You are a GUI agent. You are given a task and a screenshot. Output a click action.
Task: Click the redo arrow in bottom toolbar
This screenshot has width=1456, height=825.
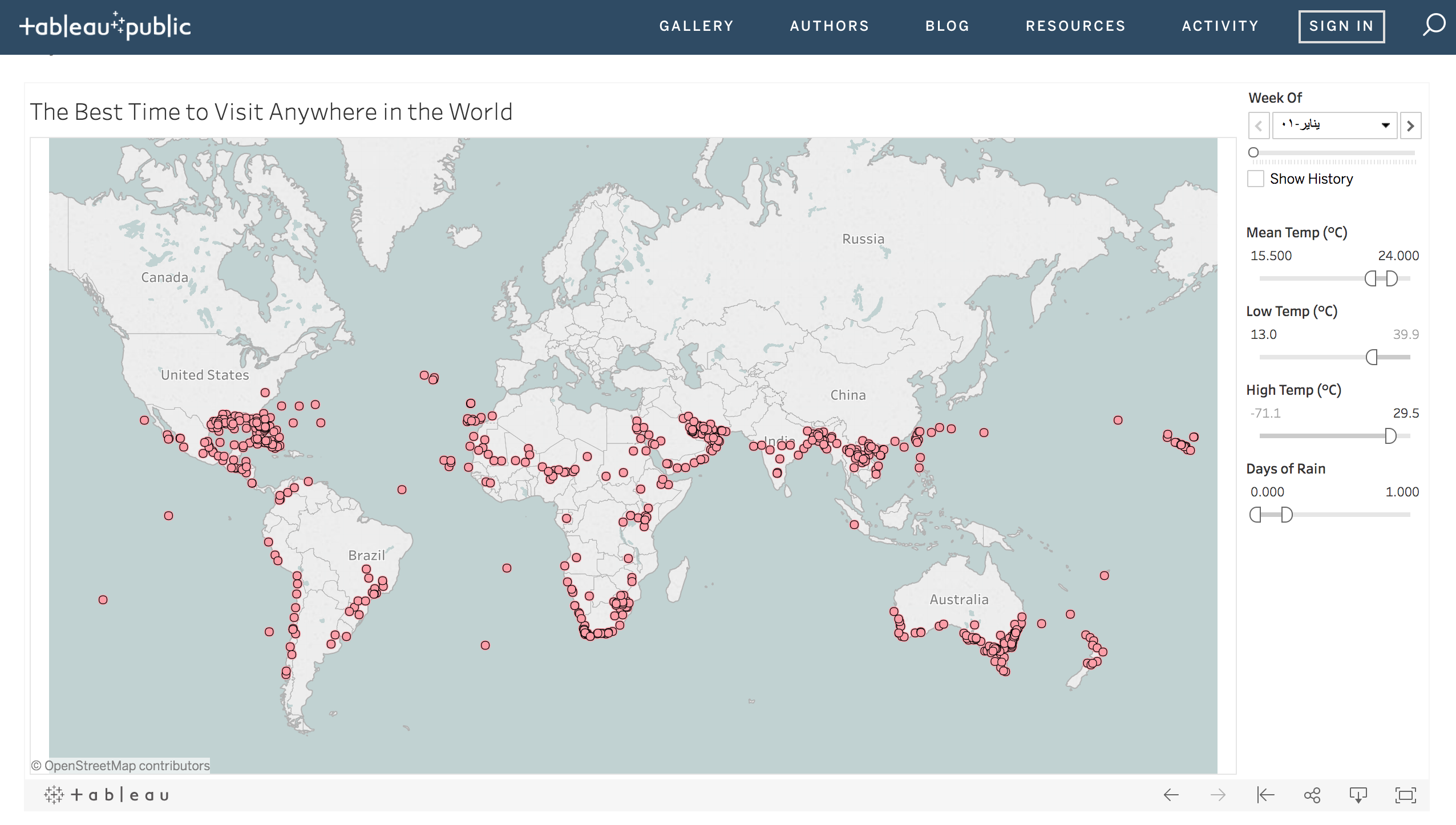pos(1218,795)
